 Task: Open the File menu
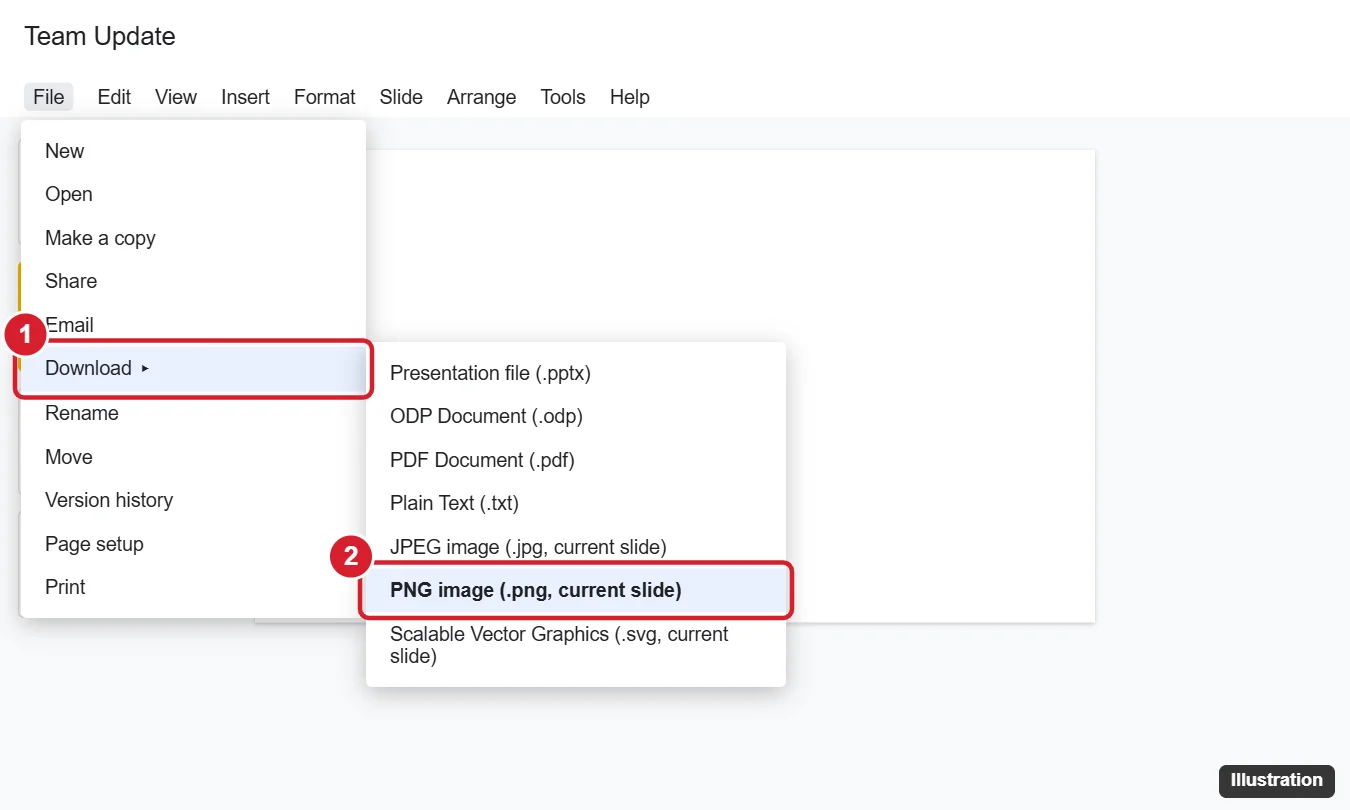pyautogui.click(x=48, y=97)
